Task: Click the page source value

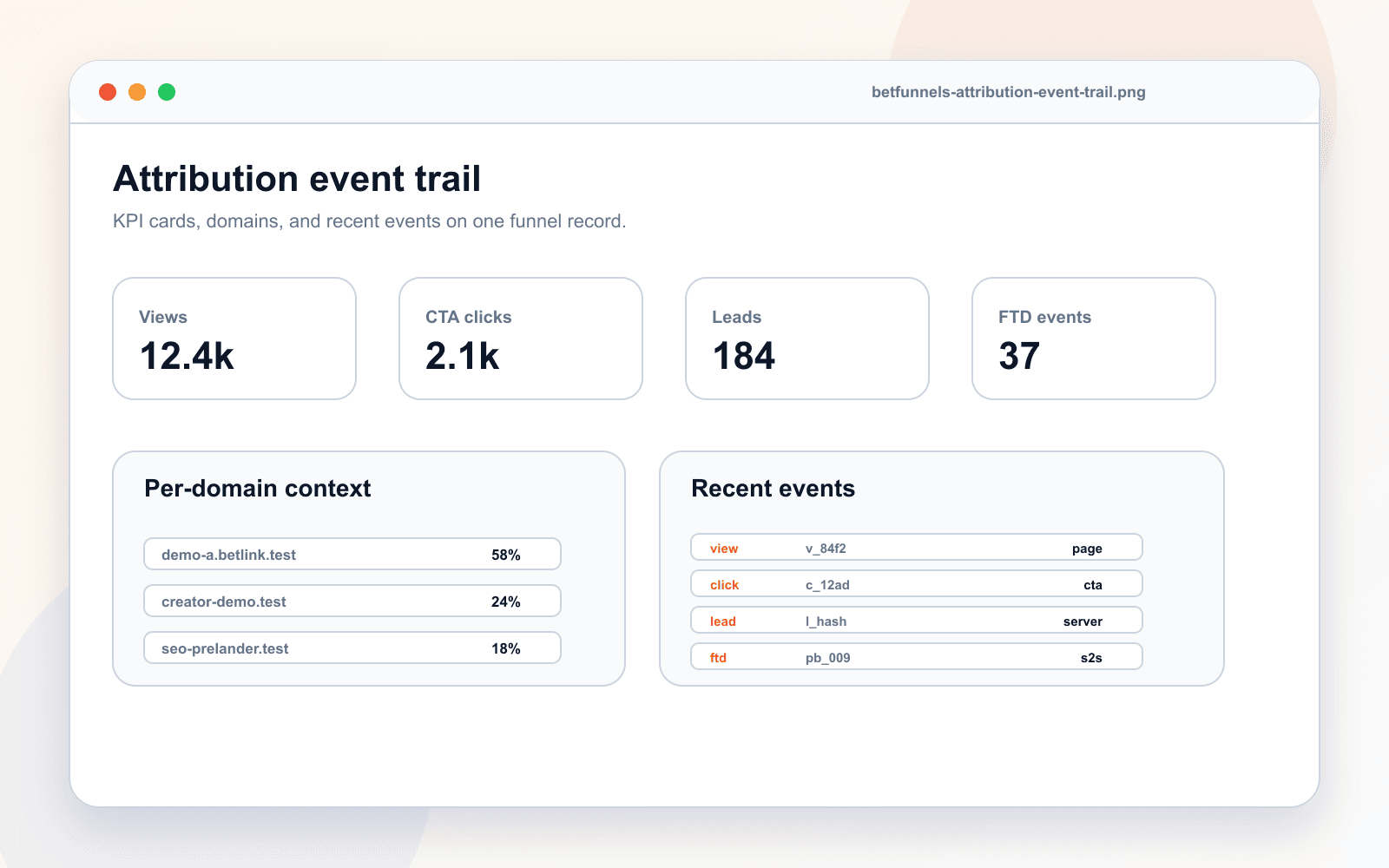Action: [x=1087, y=549]
